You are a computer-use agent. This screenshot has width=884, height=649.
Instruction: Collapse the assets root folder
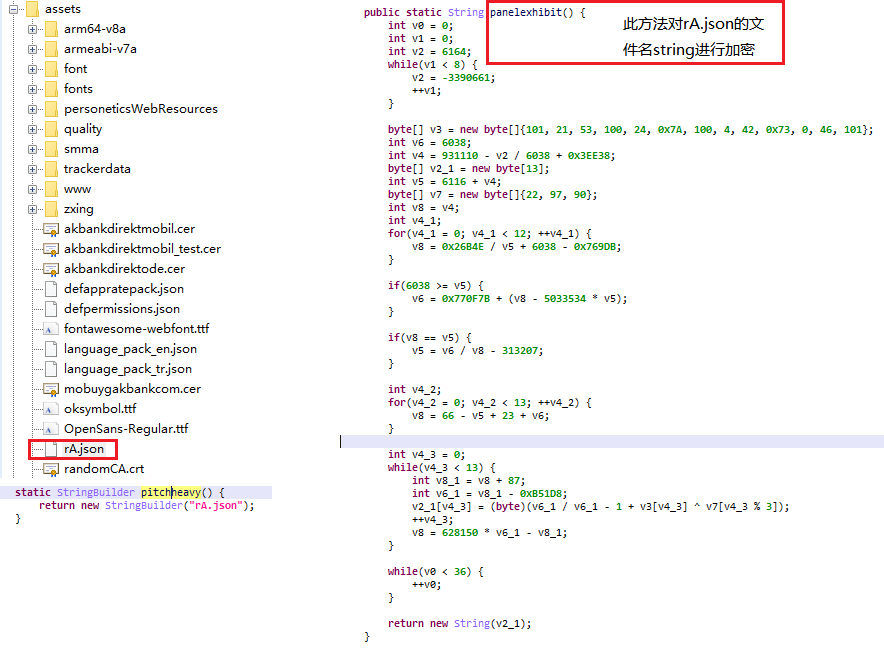pos(13,9)
